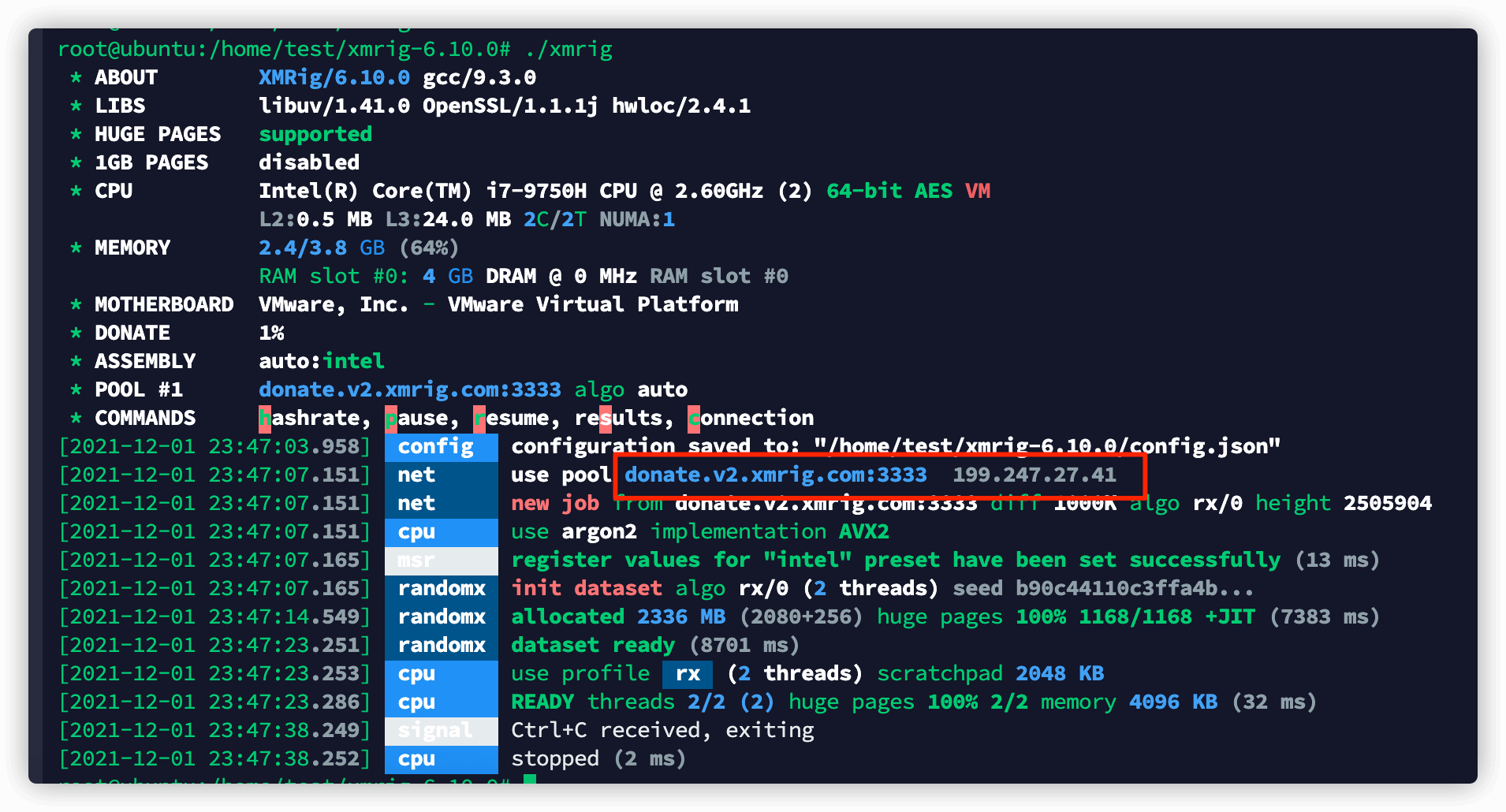The image size is (1506, 812).
Task: Click the faded 'signal' log tag
Action: (442, 730)
